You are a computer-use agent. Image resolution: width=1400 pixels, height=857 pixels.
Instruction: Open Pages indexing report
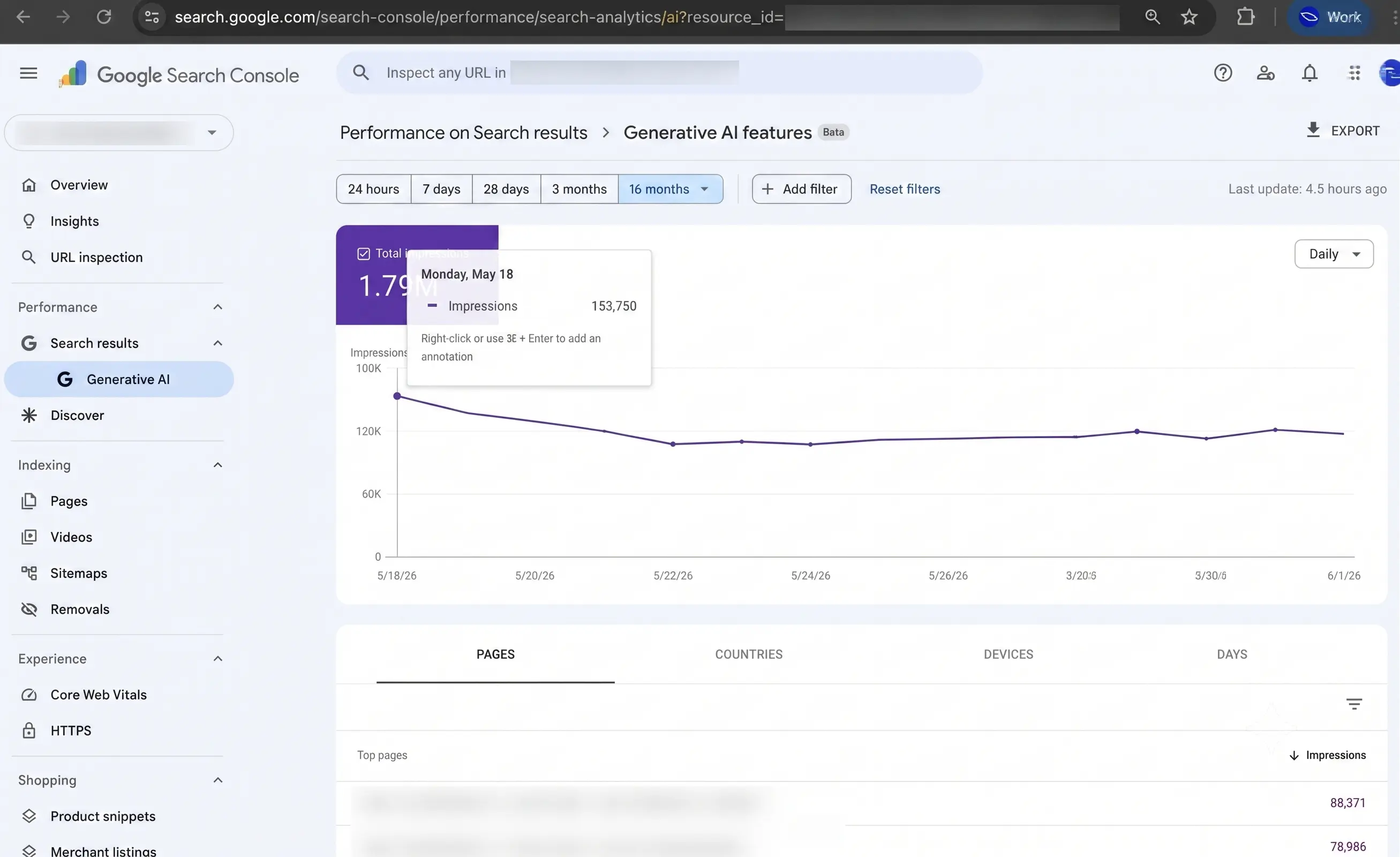click(x=68, y=501)
